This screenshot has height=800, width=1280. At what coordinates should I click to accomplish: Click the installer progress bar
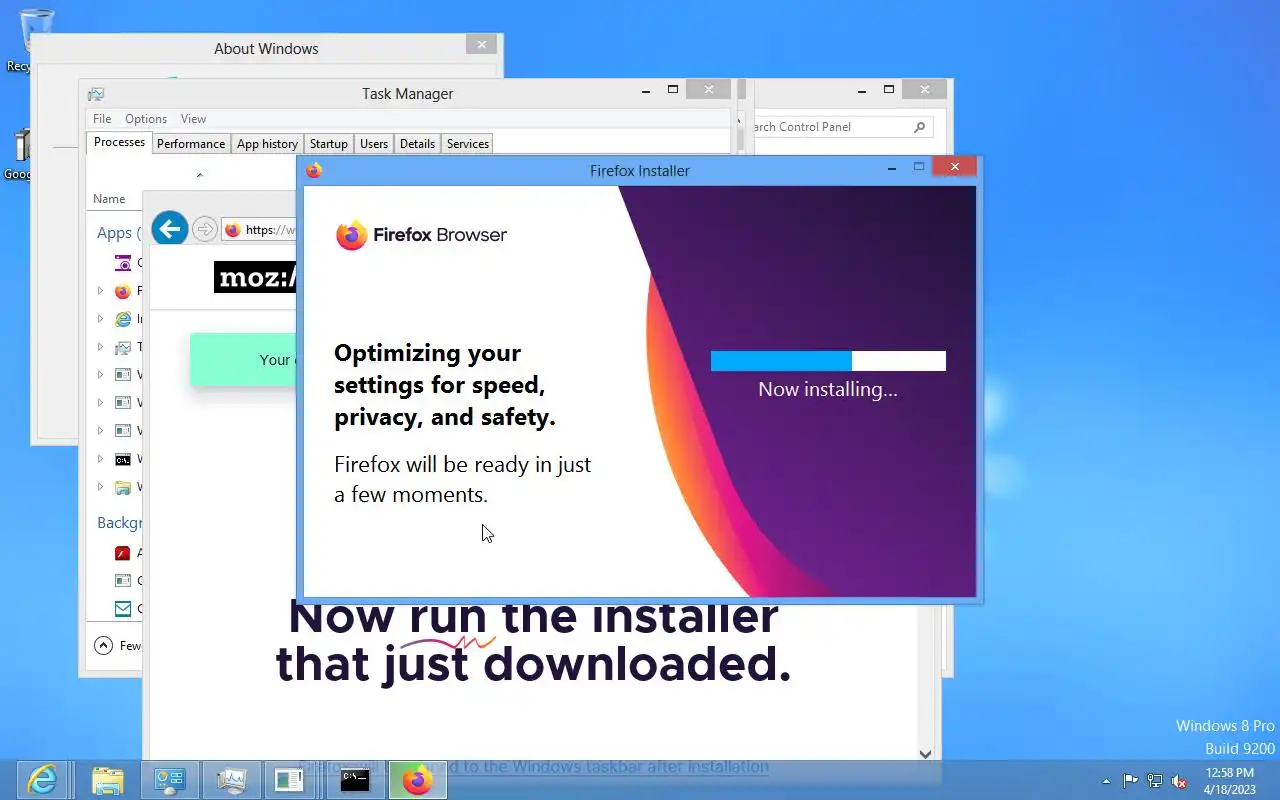click(x=828, y=361)
